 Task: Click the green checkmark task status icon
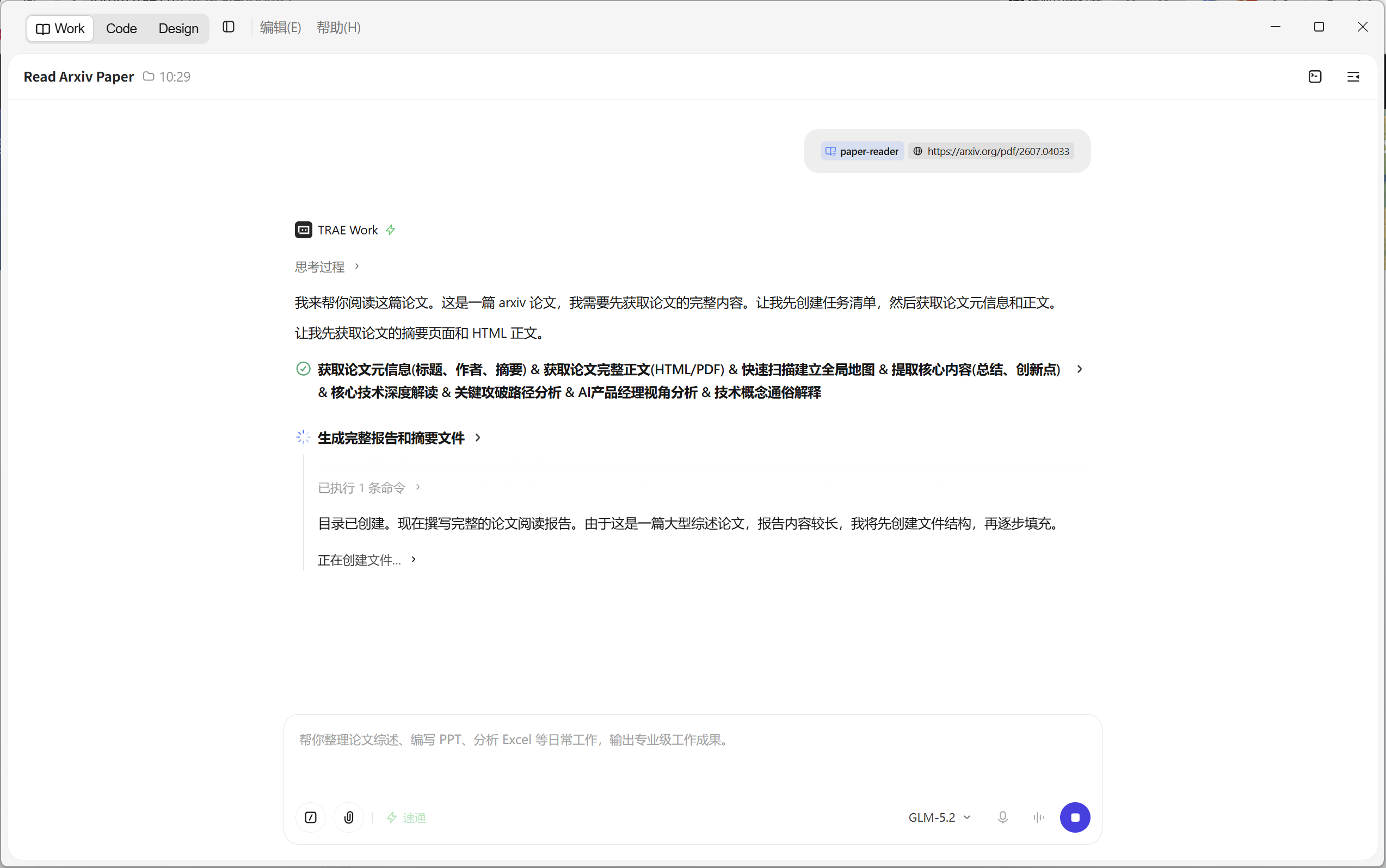303,369
